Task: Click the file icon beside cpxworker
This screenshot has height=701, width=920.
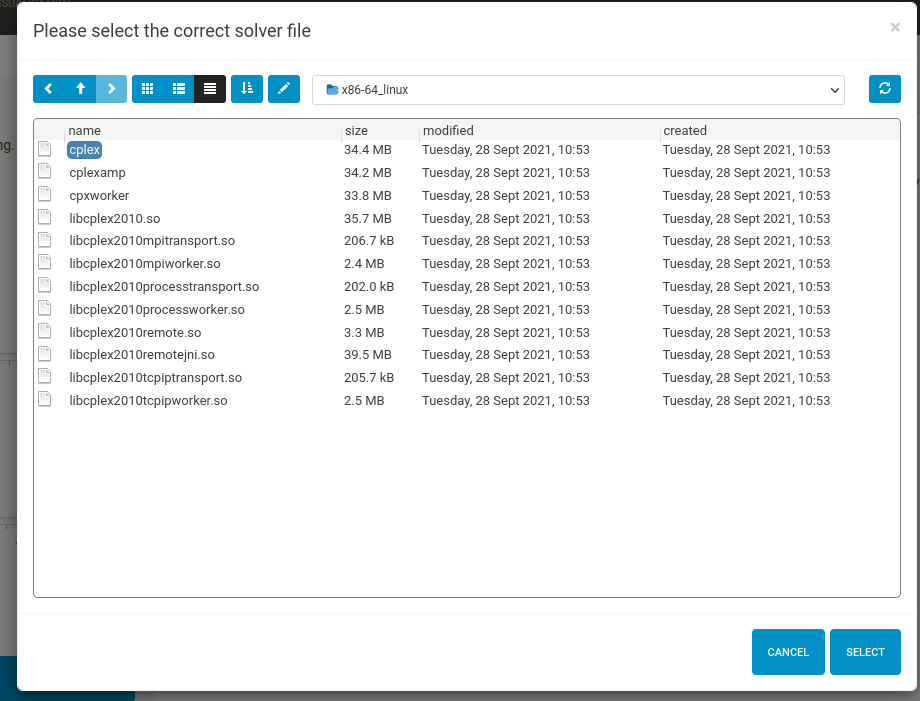Action: (x=45, y=194)
